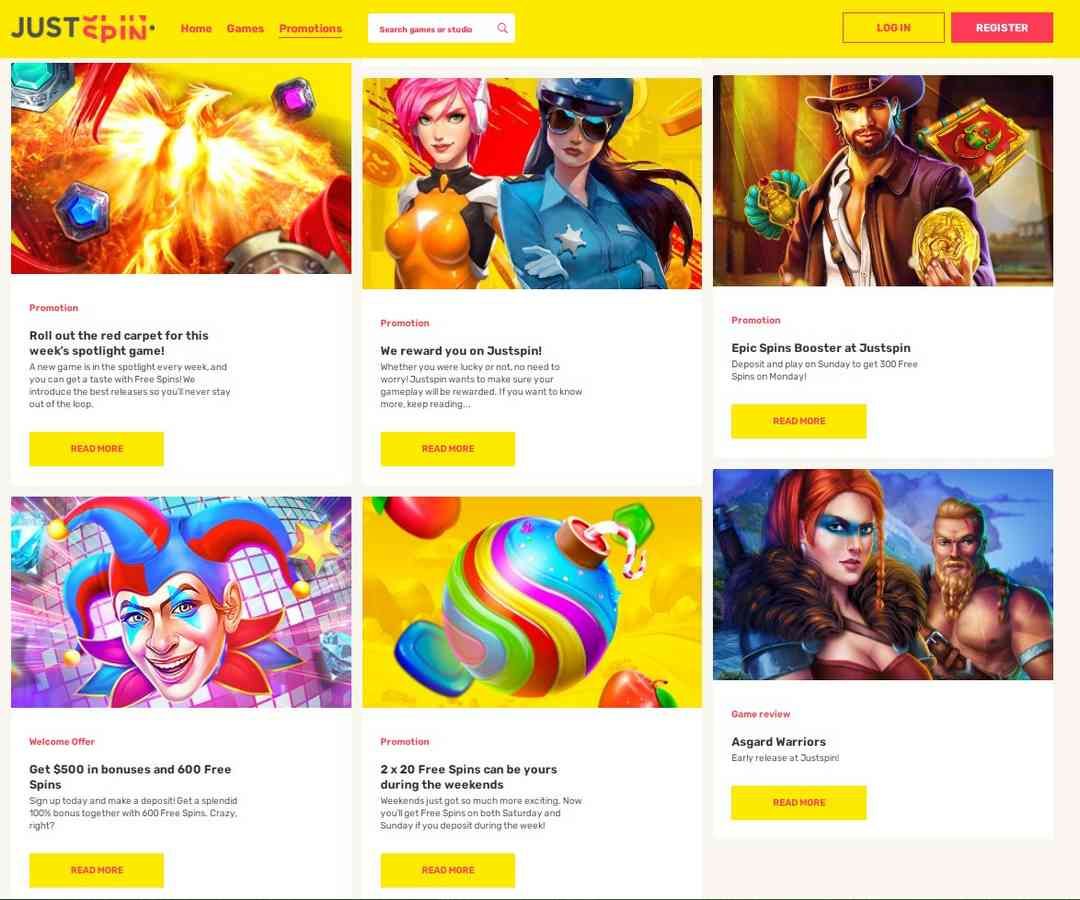Screen dimensions: 1080x900
Task: Click the JustSpin logo
Action: coord(83,28)
